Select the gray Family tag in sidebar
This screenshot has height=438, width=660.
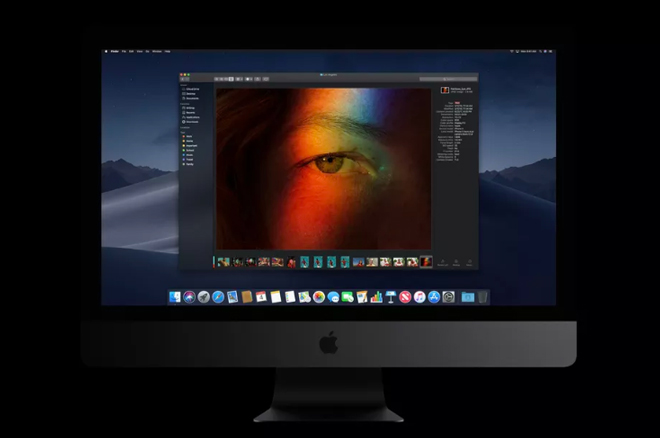[188, 164]
